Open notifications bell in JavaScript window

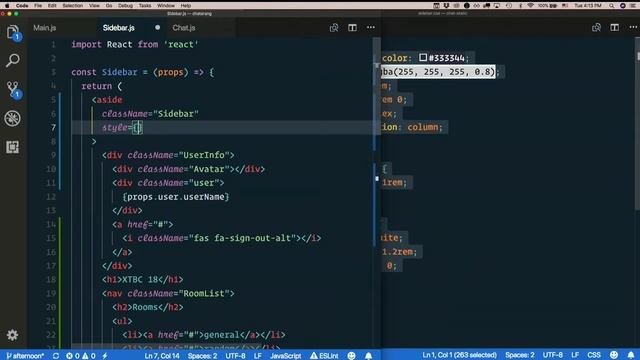[369, 356]
